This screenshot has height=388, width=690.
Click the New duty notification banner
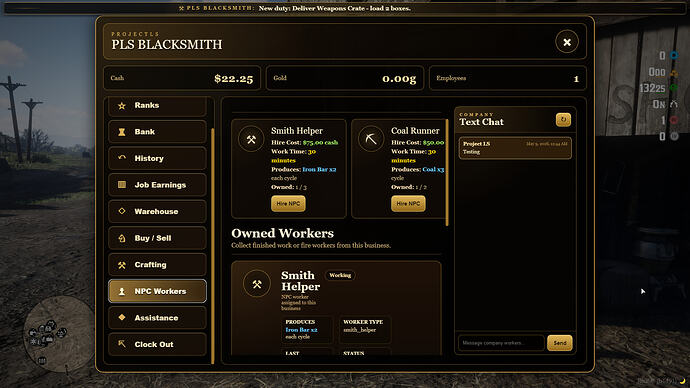pos(345,8)
